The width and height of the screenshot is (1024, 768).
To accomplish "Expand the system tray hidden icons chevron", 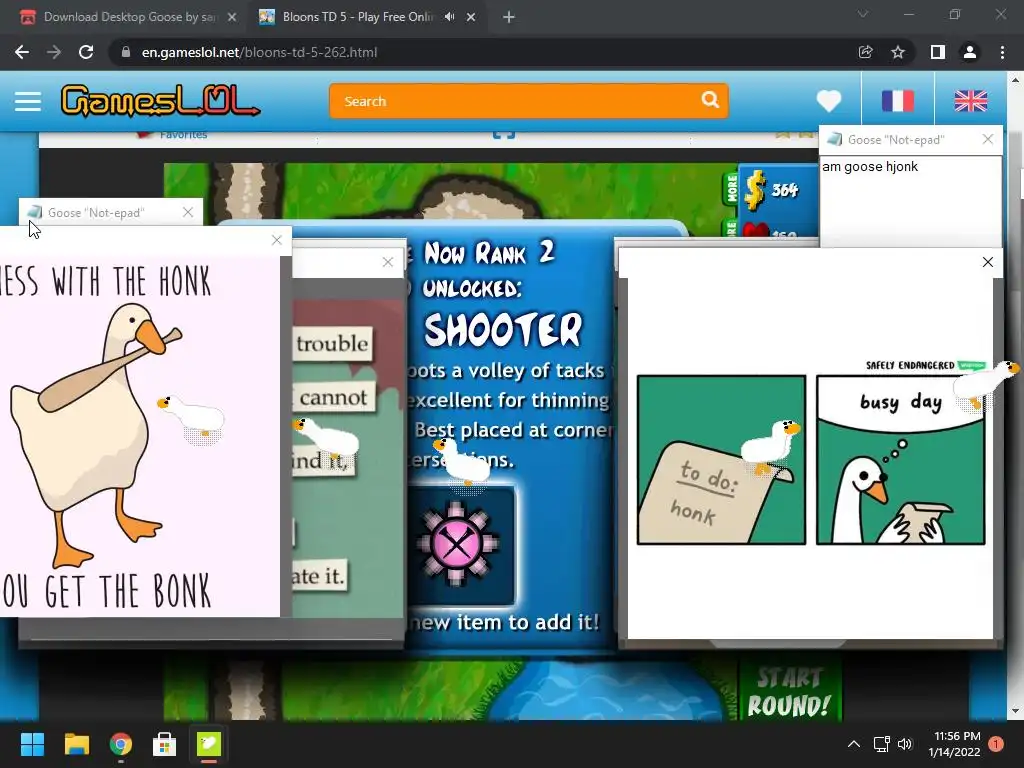I will pos(854,744).
